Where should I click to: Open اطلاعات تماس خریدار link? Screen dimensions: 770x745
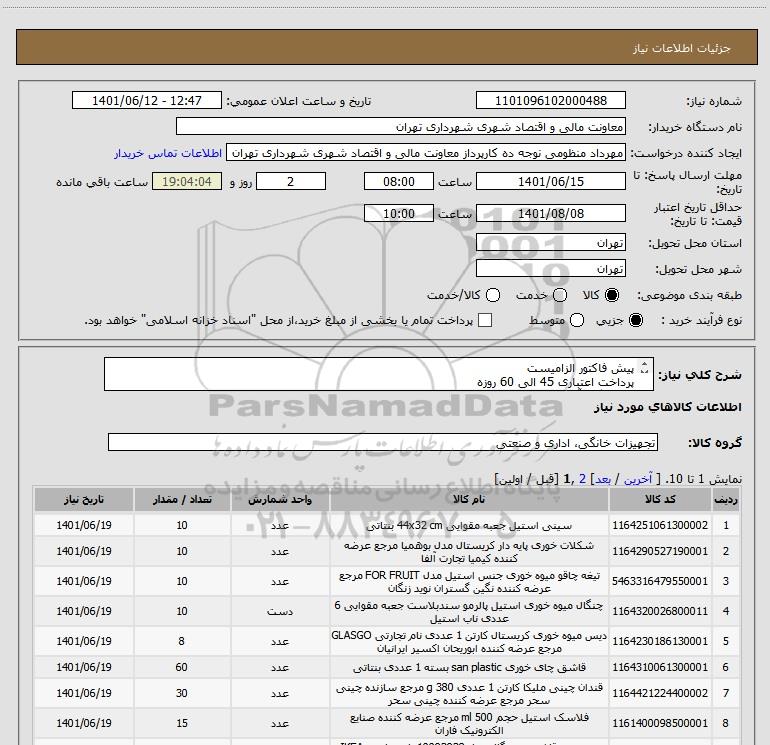168,153
